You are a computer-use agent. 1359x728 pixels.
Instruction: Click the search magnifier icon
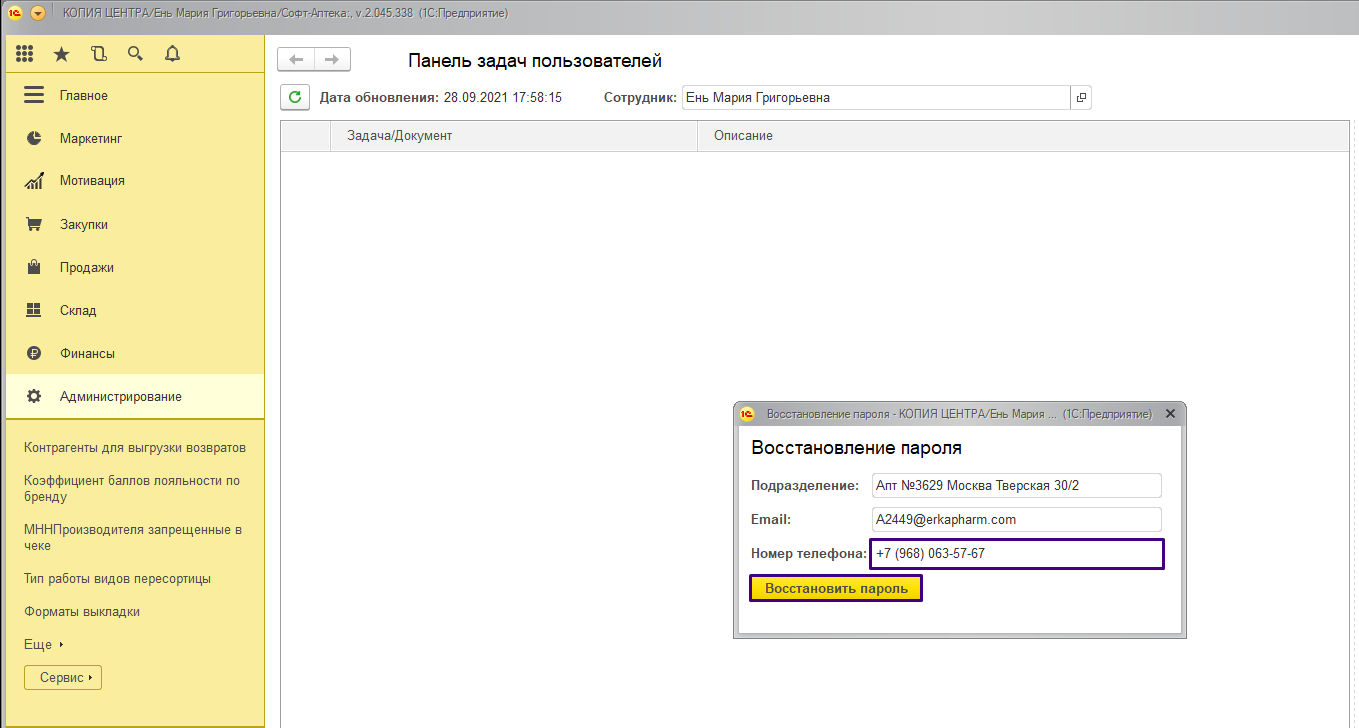pos(135,54)
